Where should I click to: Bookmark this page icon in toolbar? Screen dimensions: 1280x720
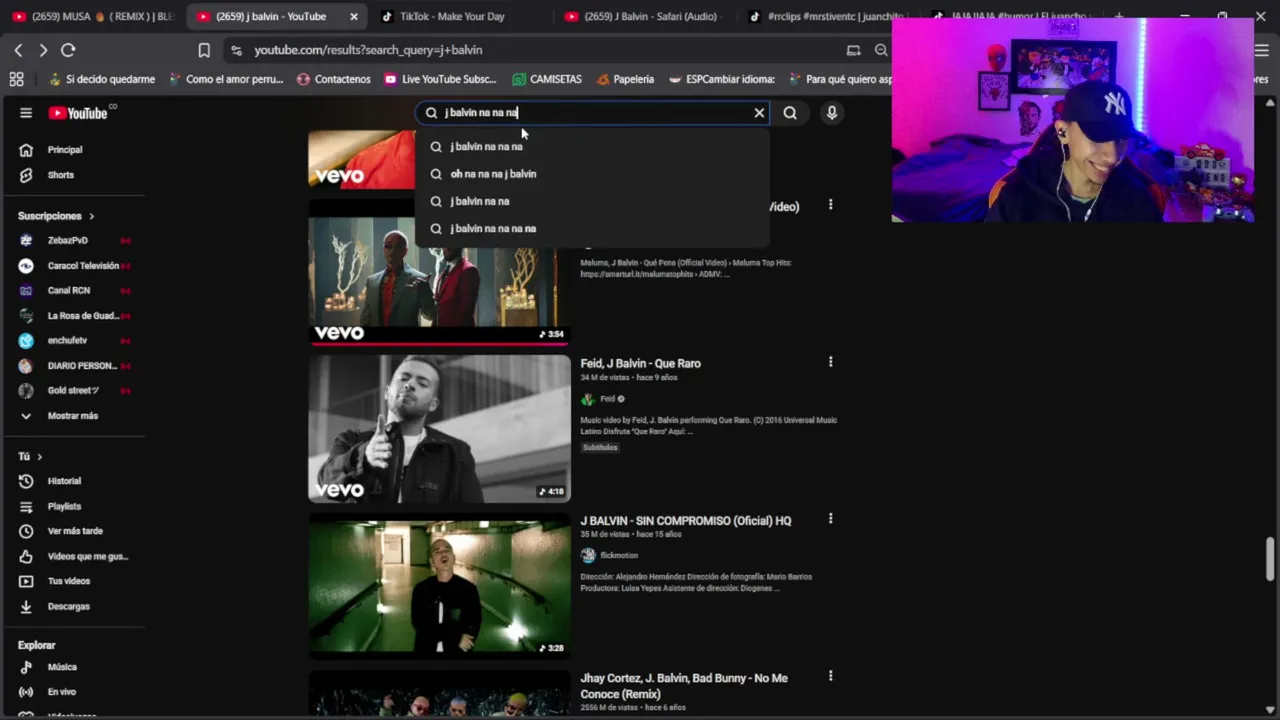[x=204, y=50]
